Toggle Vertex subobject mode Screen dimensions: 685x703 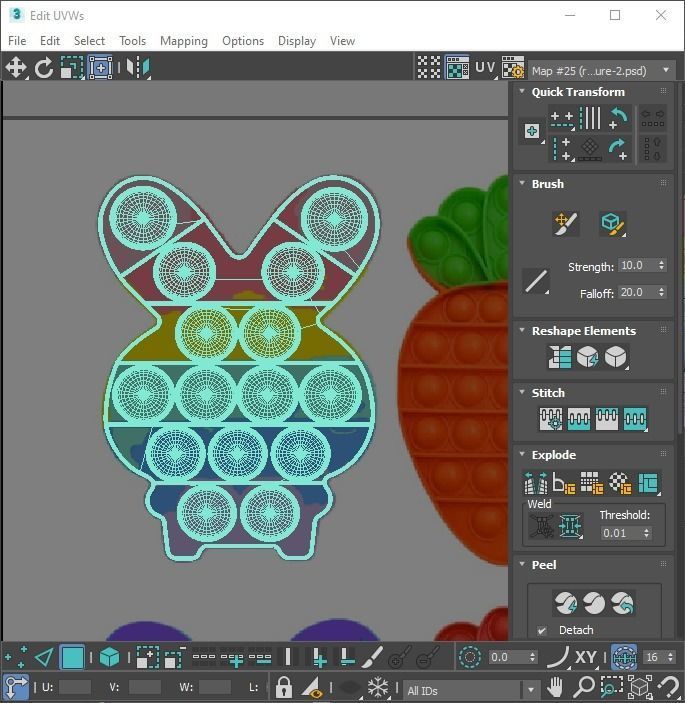[x=16, y=658]
